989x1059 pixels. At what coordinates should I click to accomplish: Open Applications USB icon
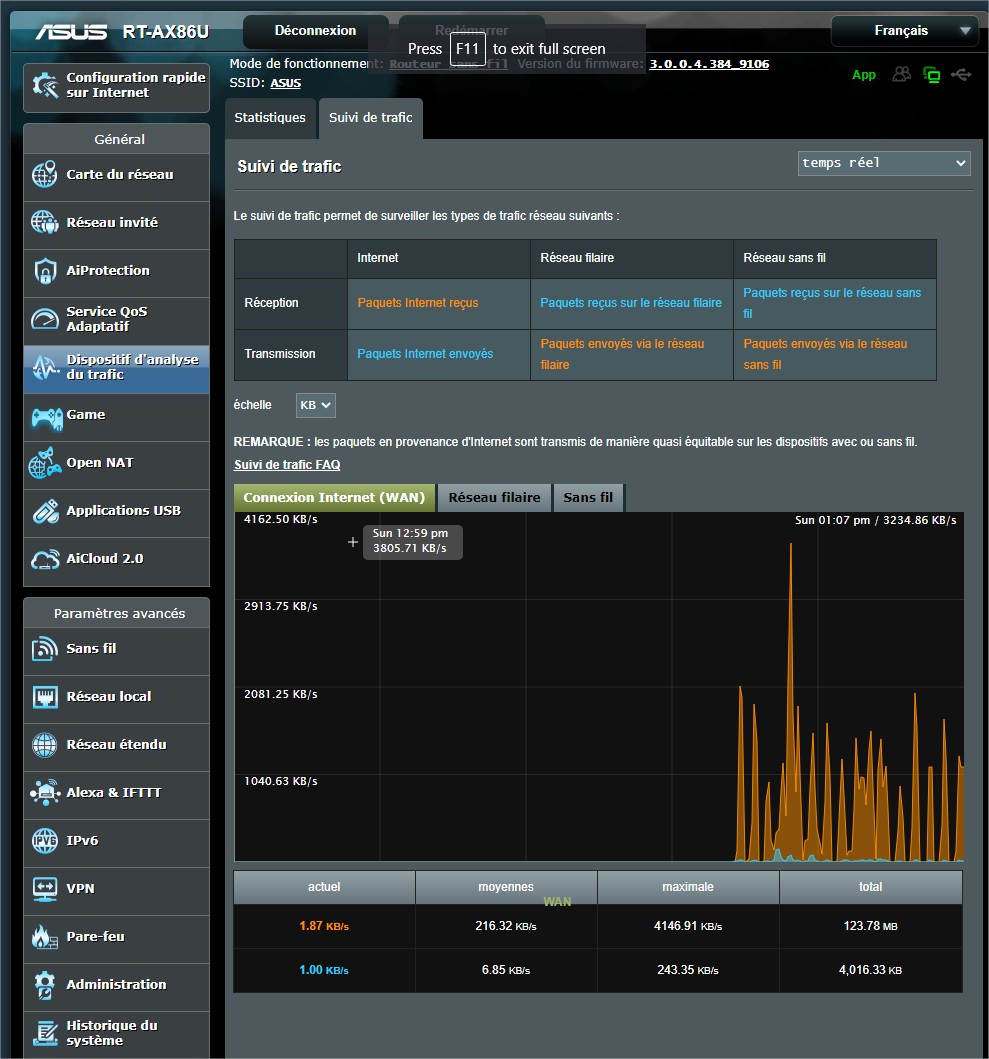(x=45, y=511)
